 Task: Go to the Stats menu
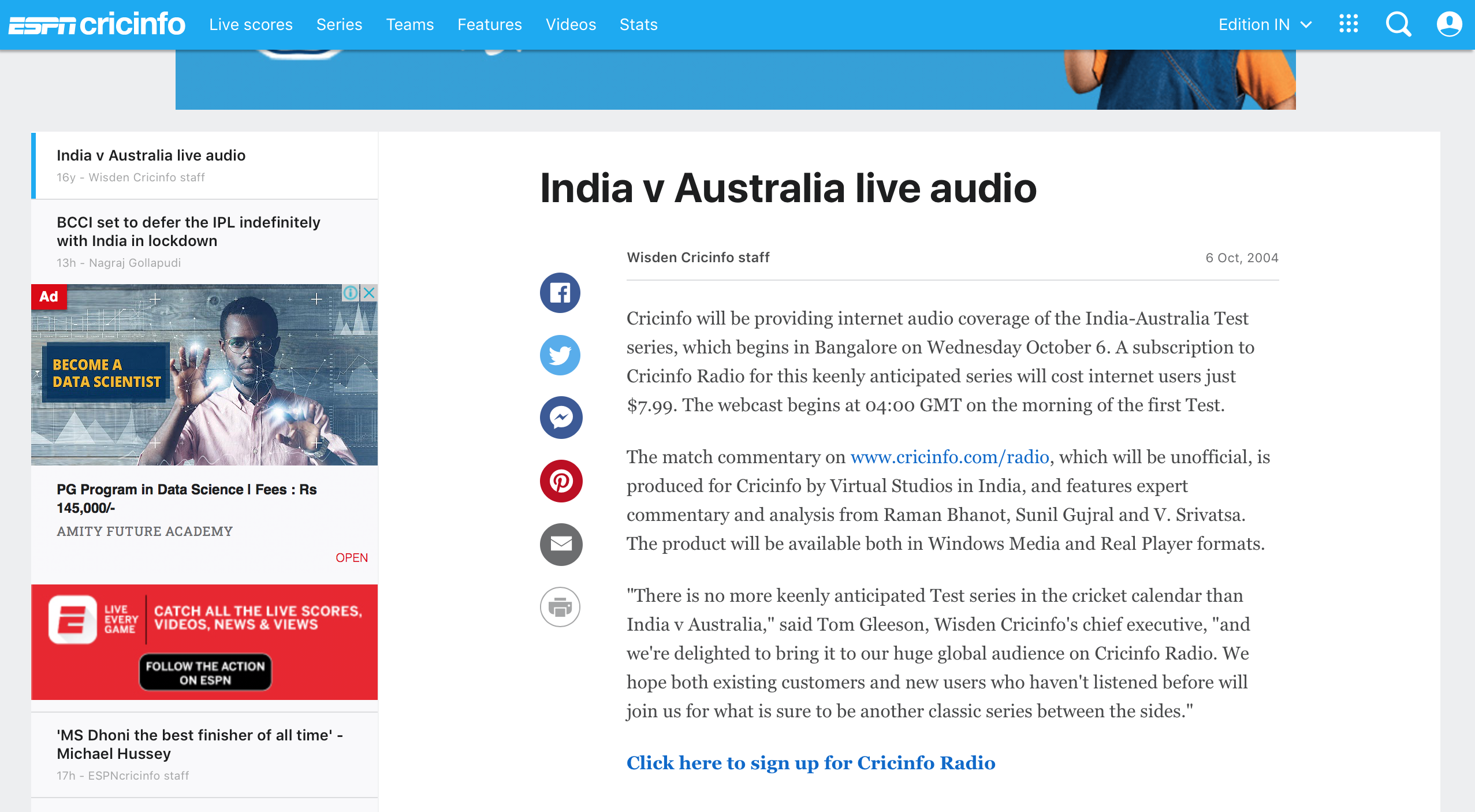click(x=638, y=24)
